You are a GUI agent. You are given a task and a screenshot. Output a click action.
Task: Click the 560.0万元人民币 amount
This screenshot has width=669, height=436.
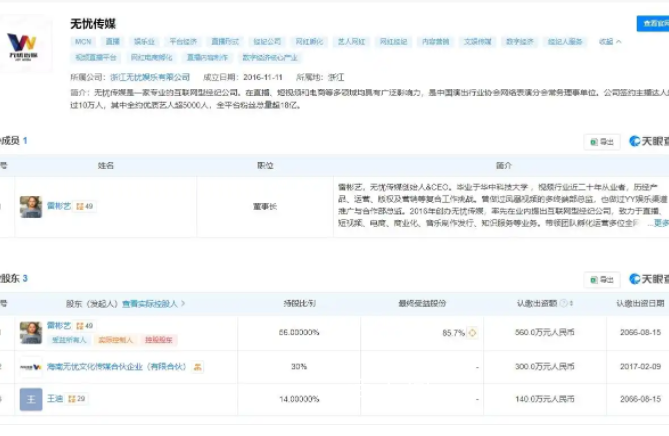(x=544, y=332)
